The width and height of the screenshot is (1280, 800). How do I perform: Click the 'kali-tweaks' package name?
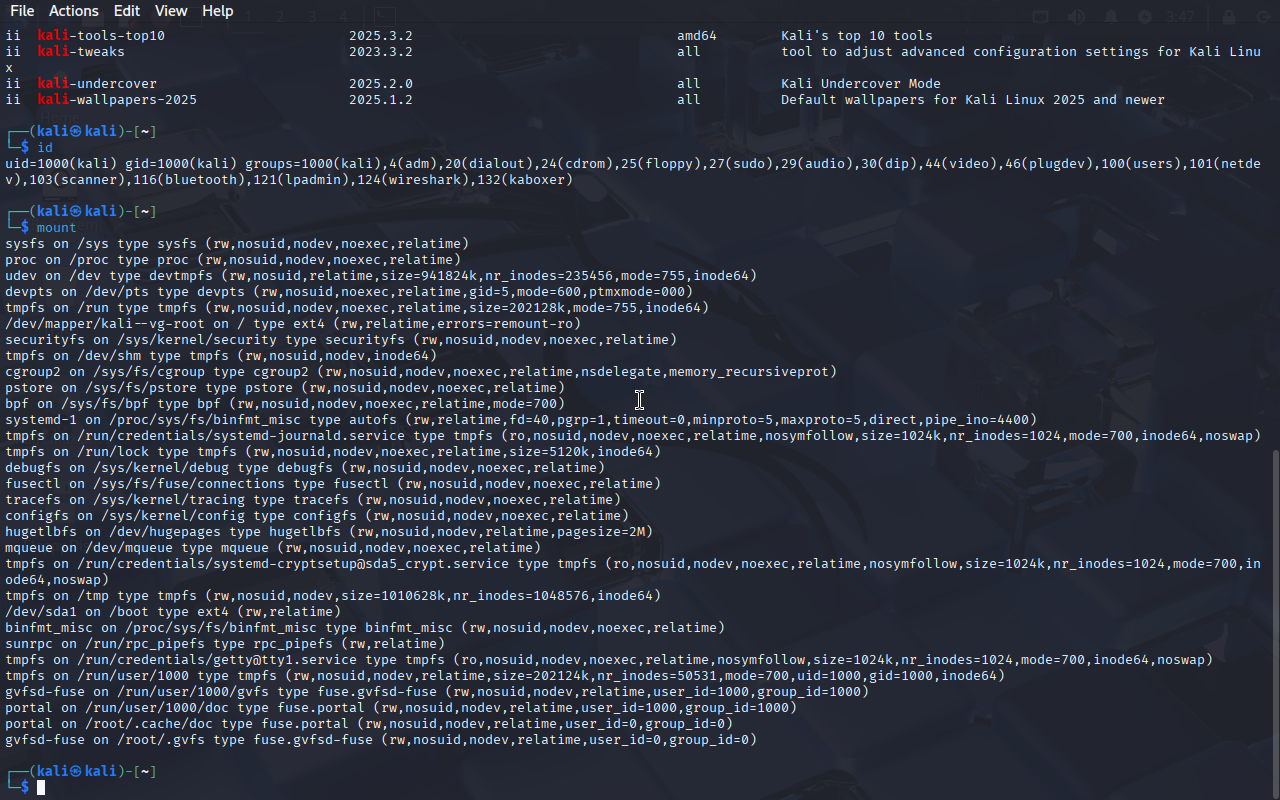(x=81, y=52)
